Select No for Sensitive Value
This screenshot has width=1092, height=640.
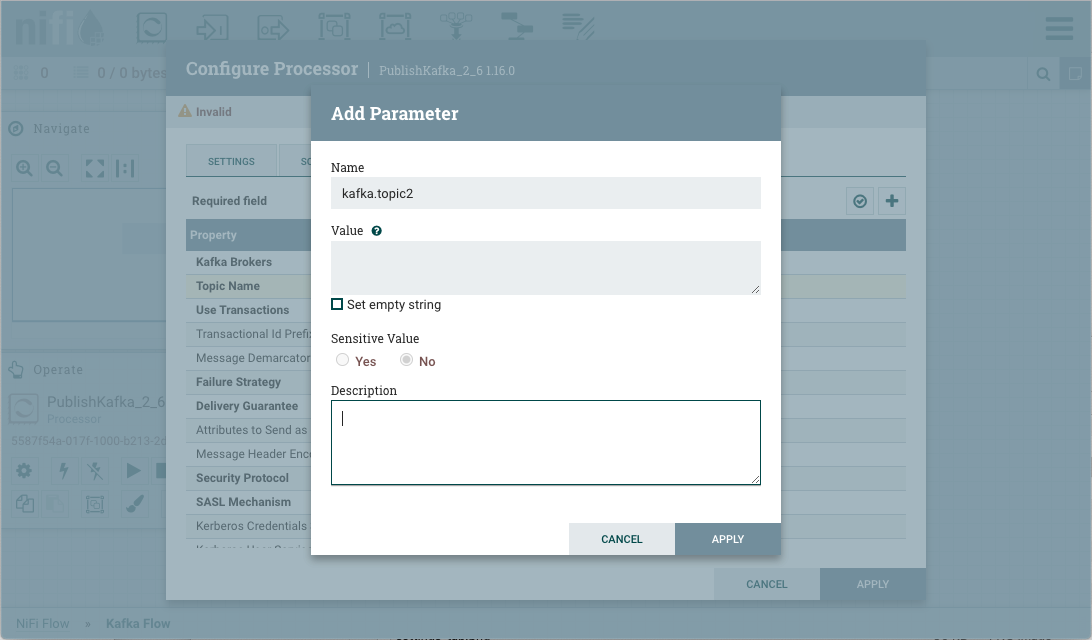tap(407, 360)
